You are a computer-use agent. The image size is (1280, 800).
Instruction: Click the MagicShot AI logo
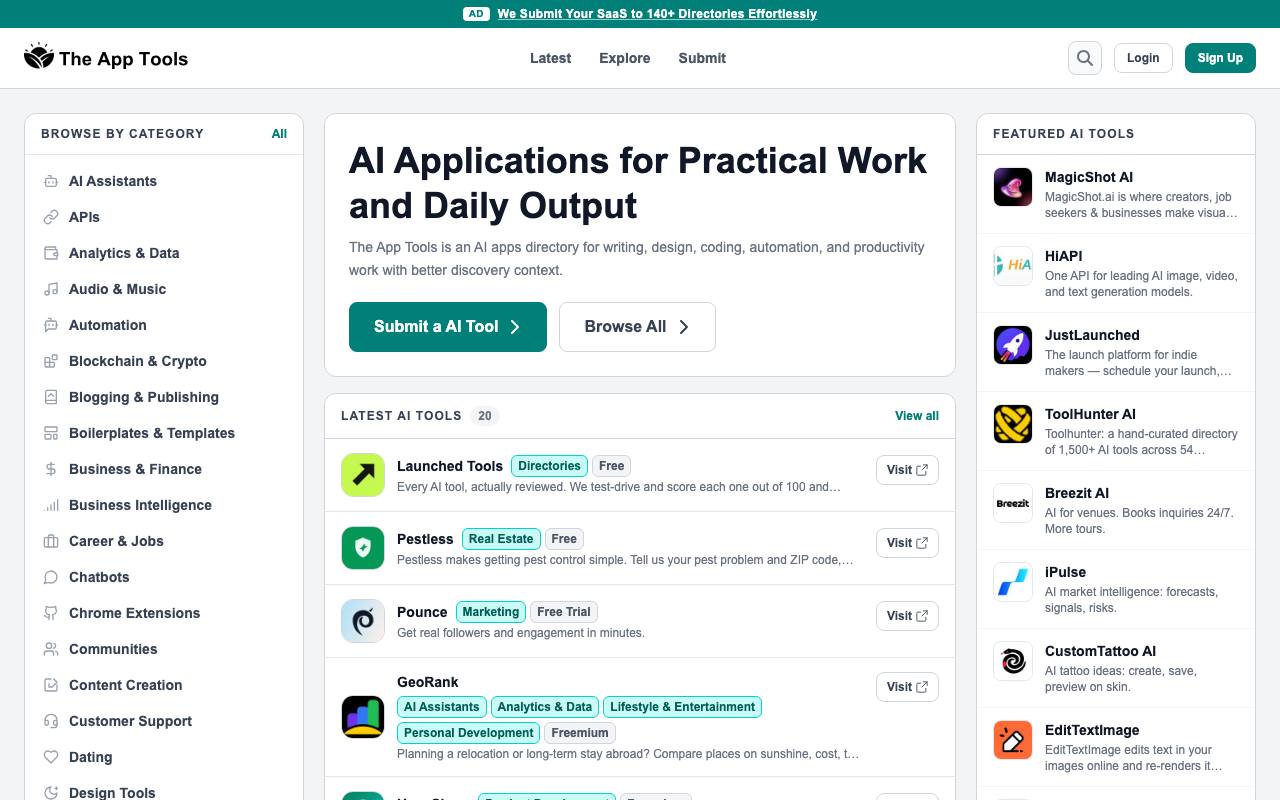pos(1013,187)
